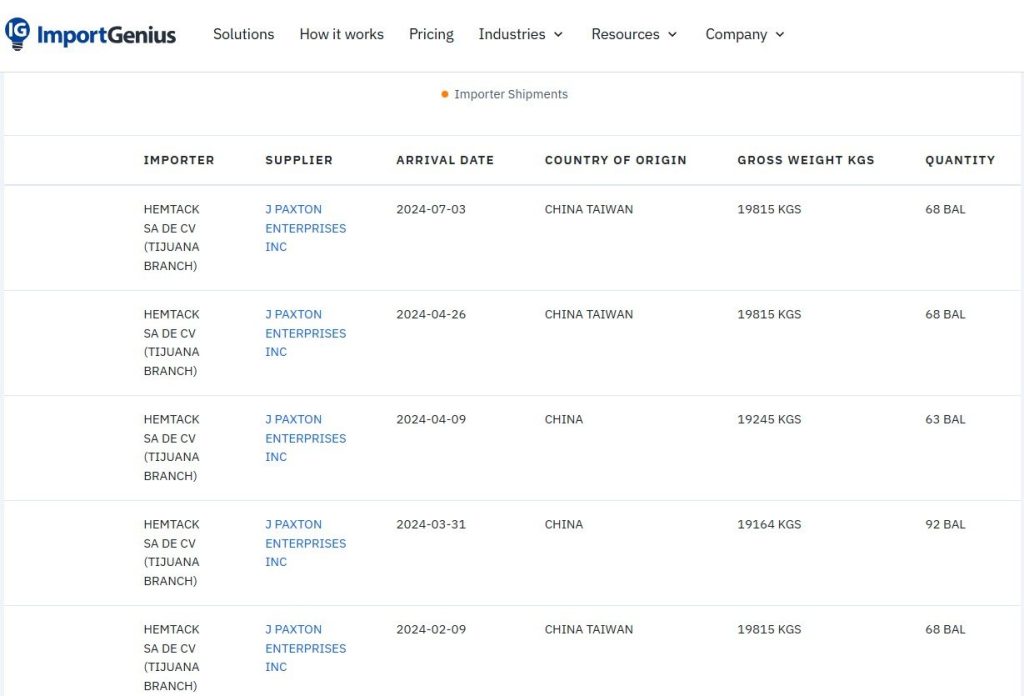The image size is (1024, 696).
Task: Select the Importer Shipments legend label
Action: [x=511, y=94]
